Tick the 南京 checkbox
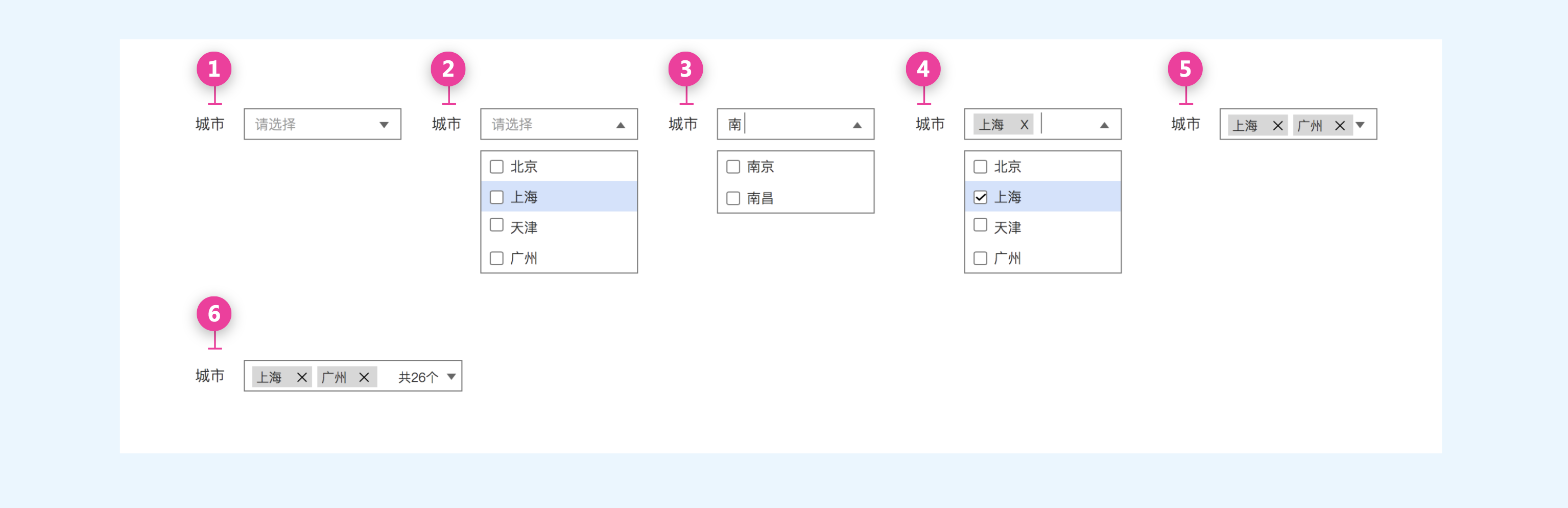Screen dimensions: 1568x508 tap(733, 166)
